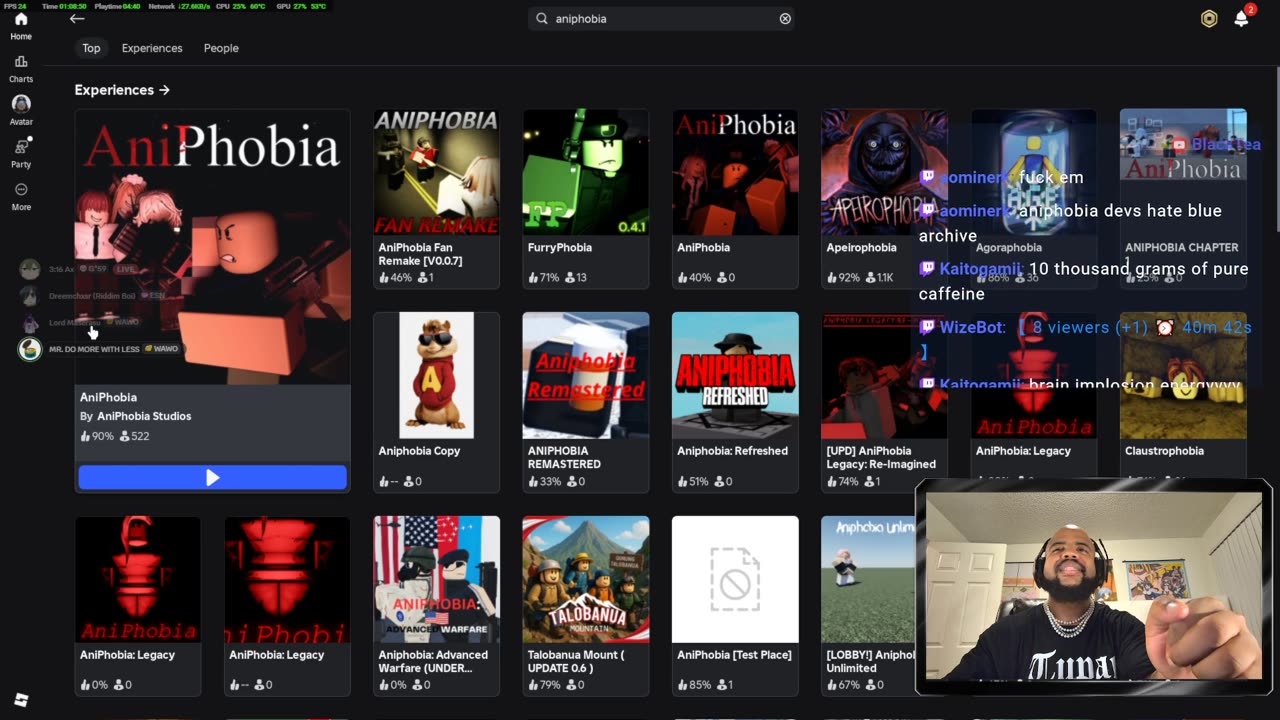Switch to the Experiences tab

[152, 48]
